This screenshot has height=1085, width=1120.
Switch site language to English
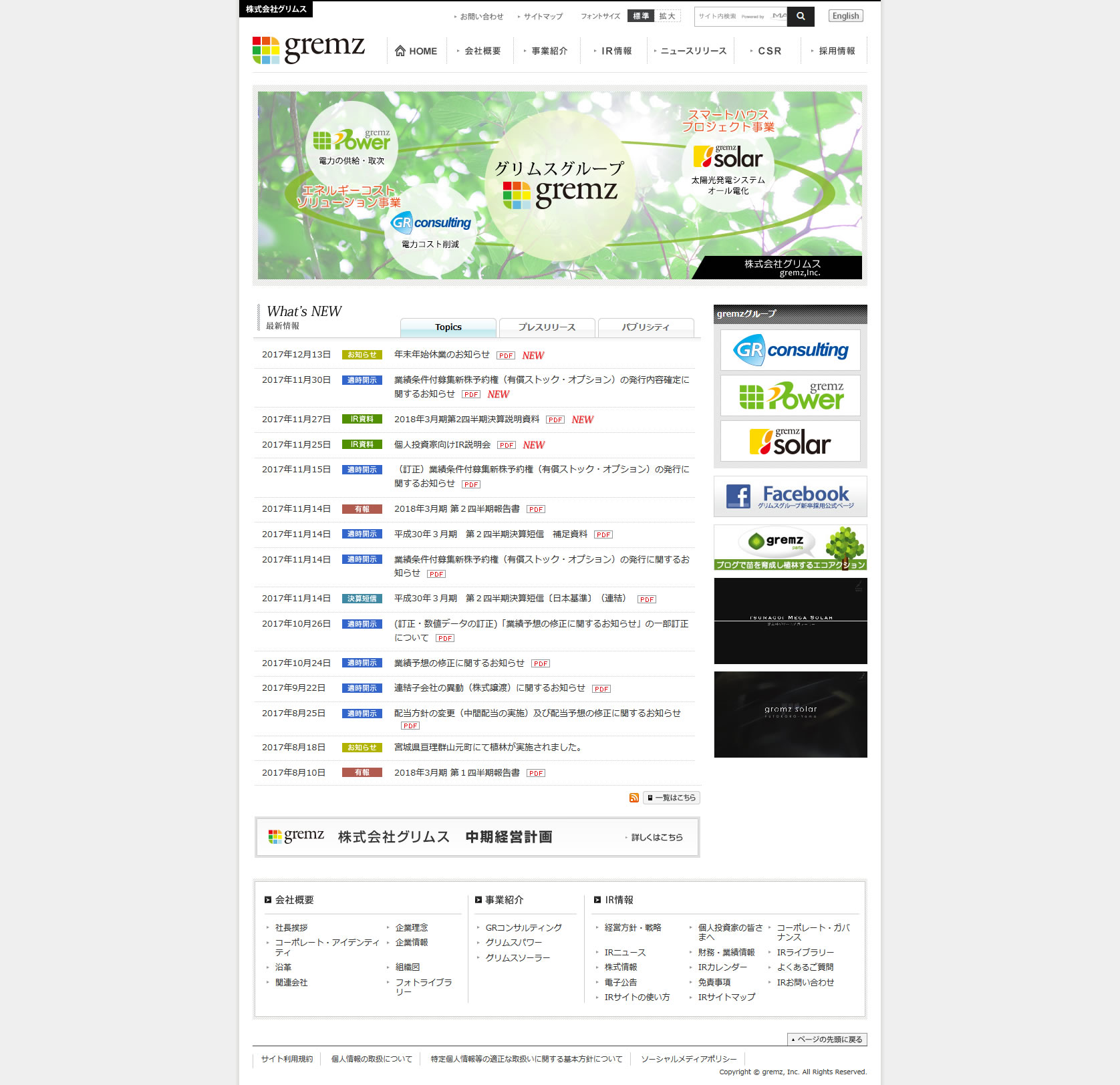(x=845, y=16)
